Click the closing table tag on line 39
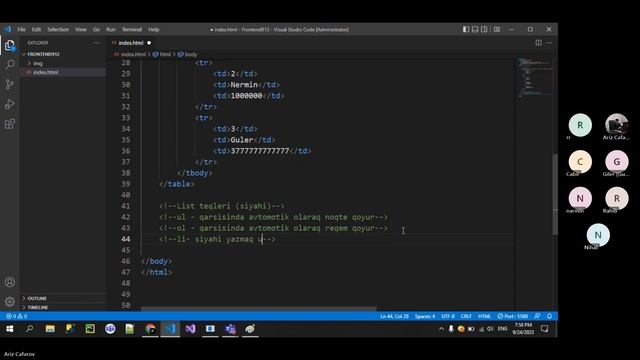 pos(177,184)
